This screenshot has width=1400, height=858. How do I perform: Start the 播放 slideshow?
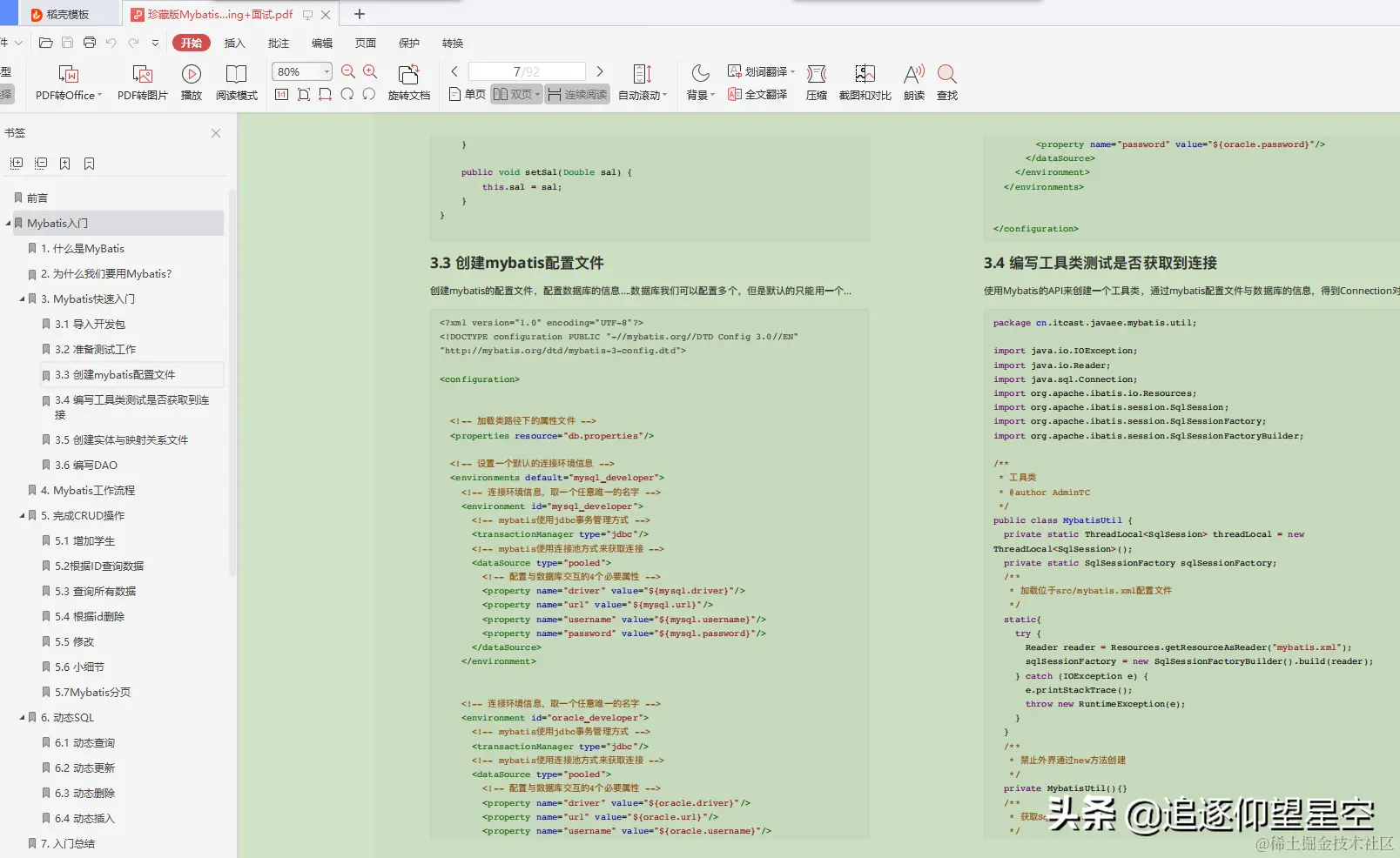point(192,83)
